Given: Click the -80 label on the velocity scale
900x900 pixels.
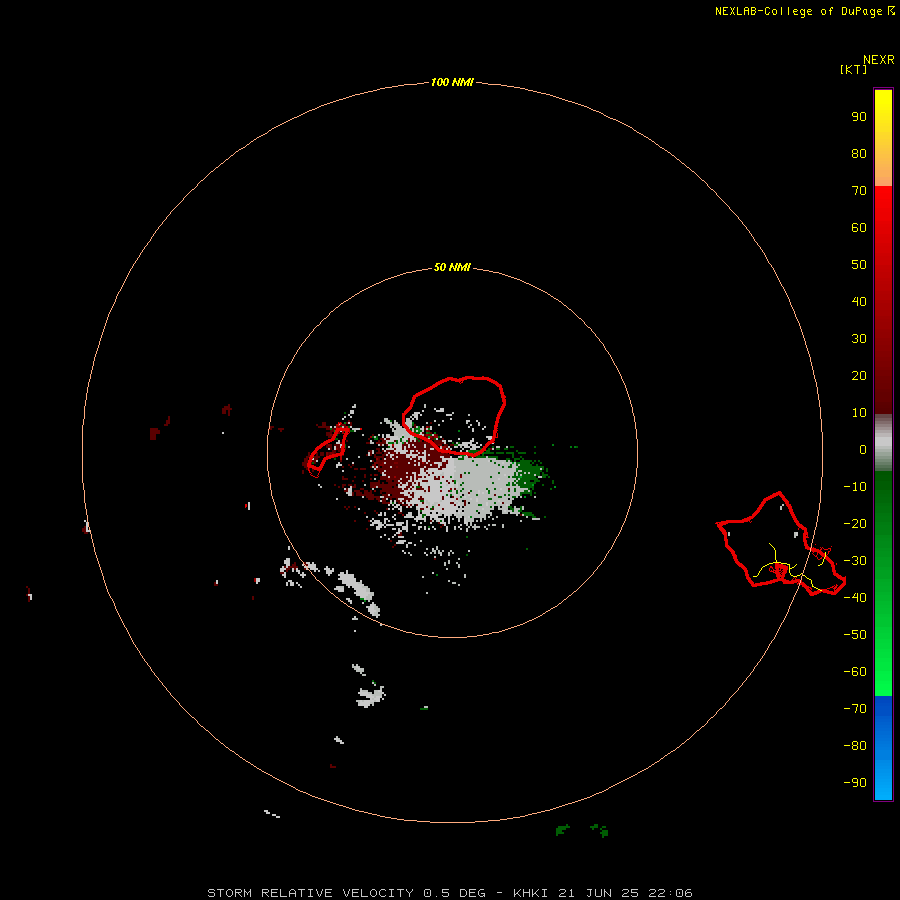Looking at the screenshot, I should pyautogui.click(x=855, y=746).
